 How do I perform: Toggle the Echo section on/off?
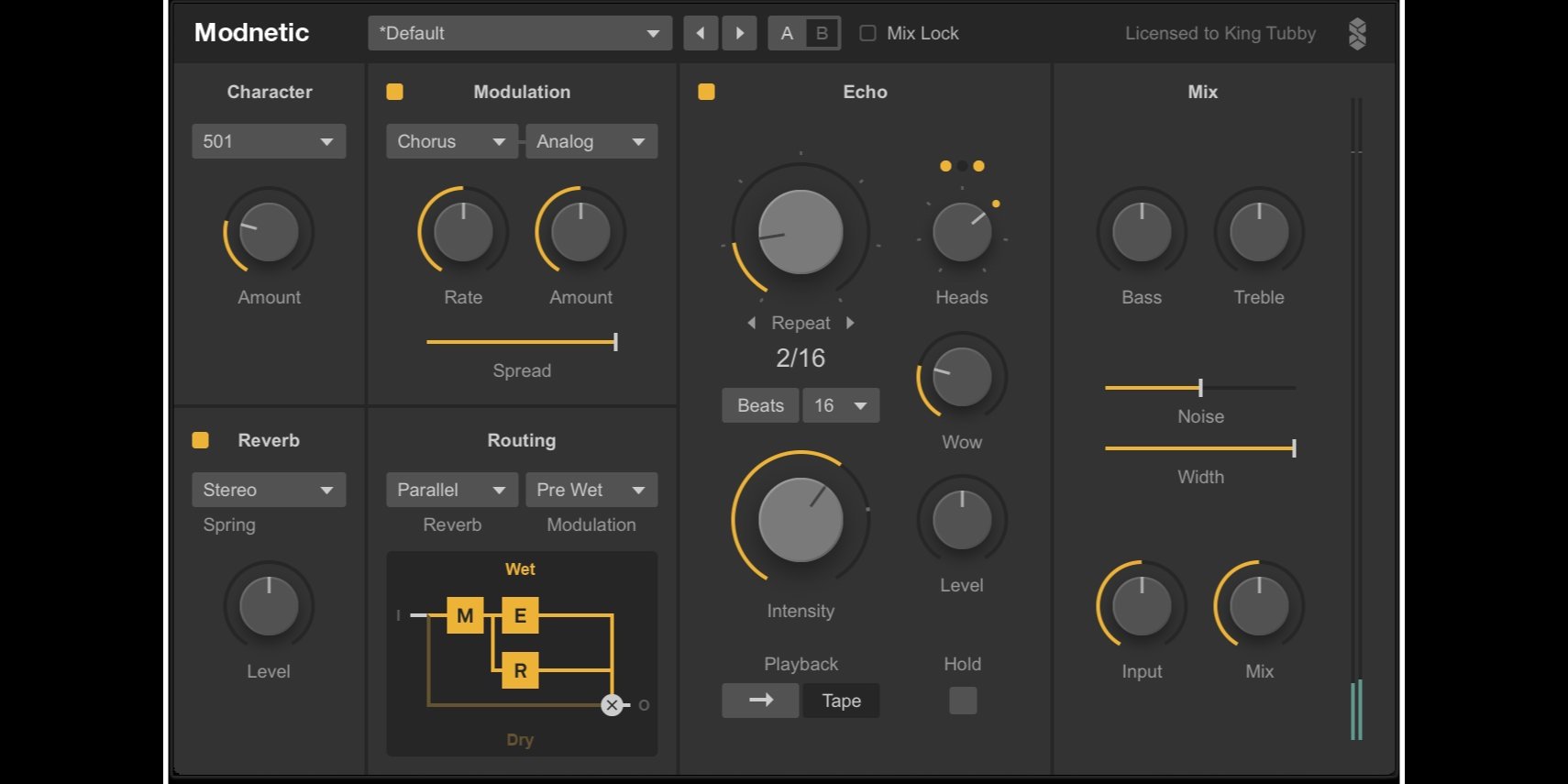[x=706, y=92]
